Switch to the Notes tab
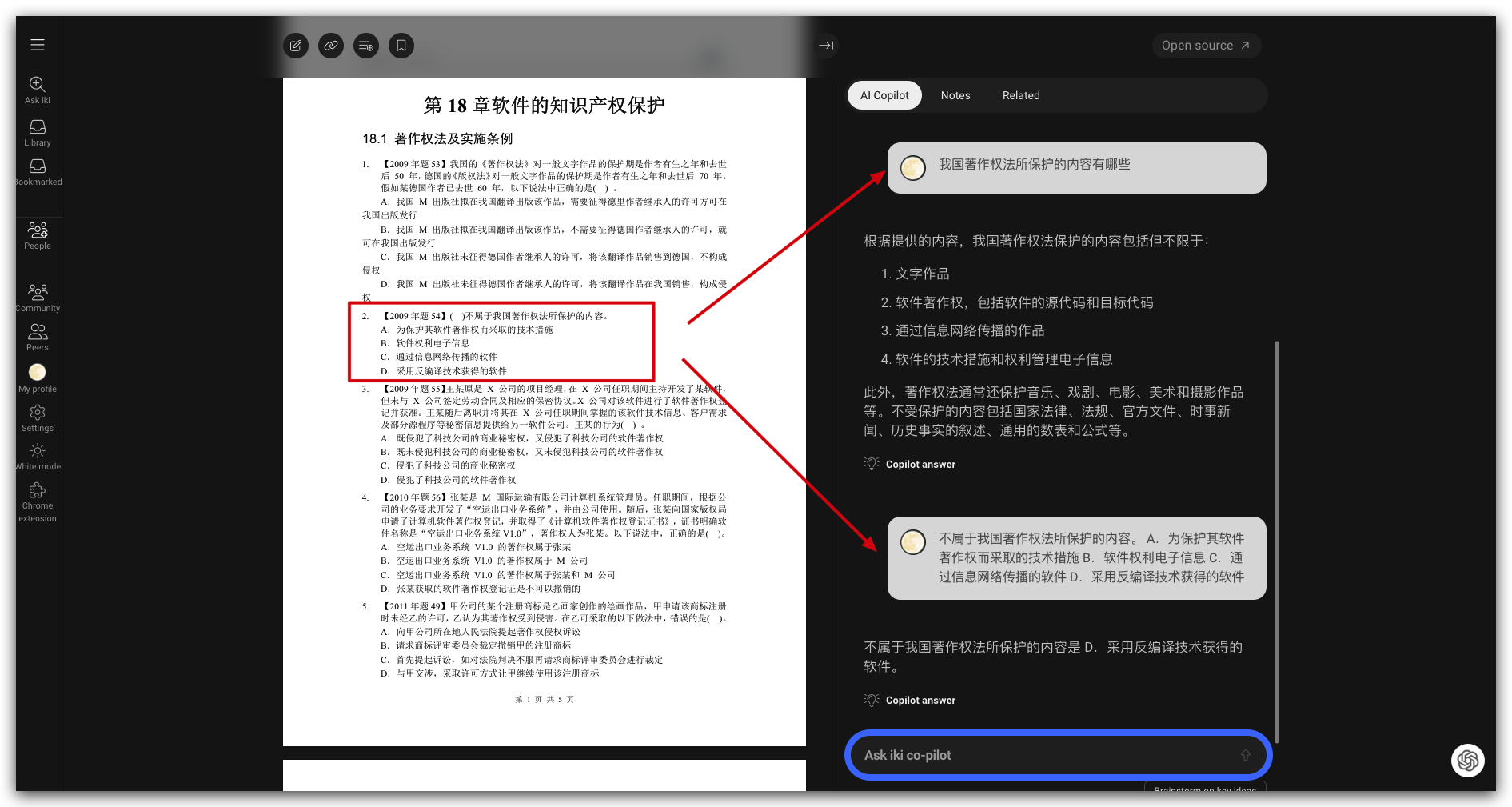The width and height of the screenshot is (1512, 807). (x=955, y=95)
